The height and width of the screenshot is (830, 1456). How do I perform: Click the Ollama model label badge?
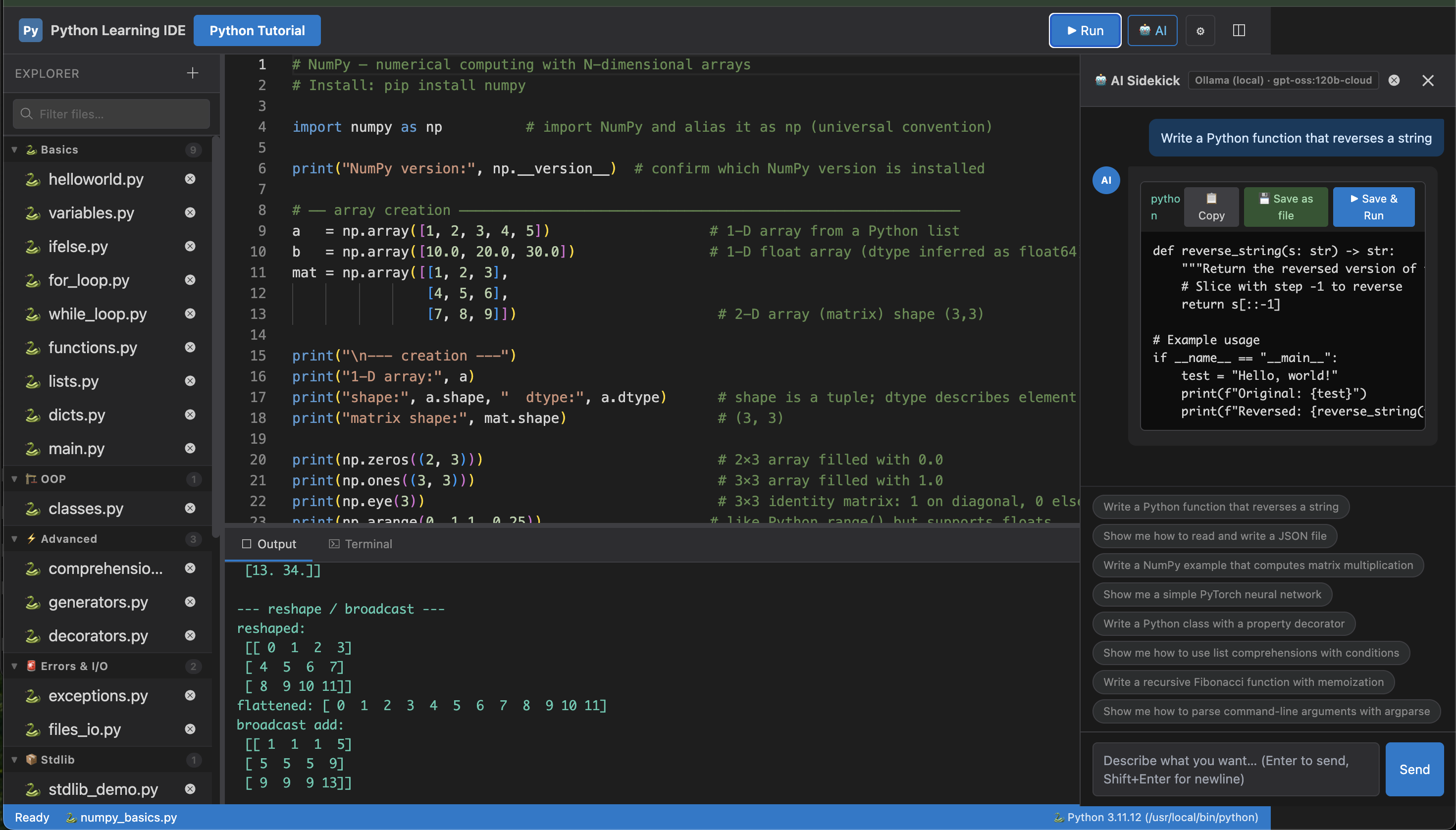point(1283,80)
